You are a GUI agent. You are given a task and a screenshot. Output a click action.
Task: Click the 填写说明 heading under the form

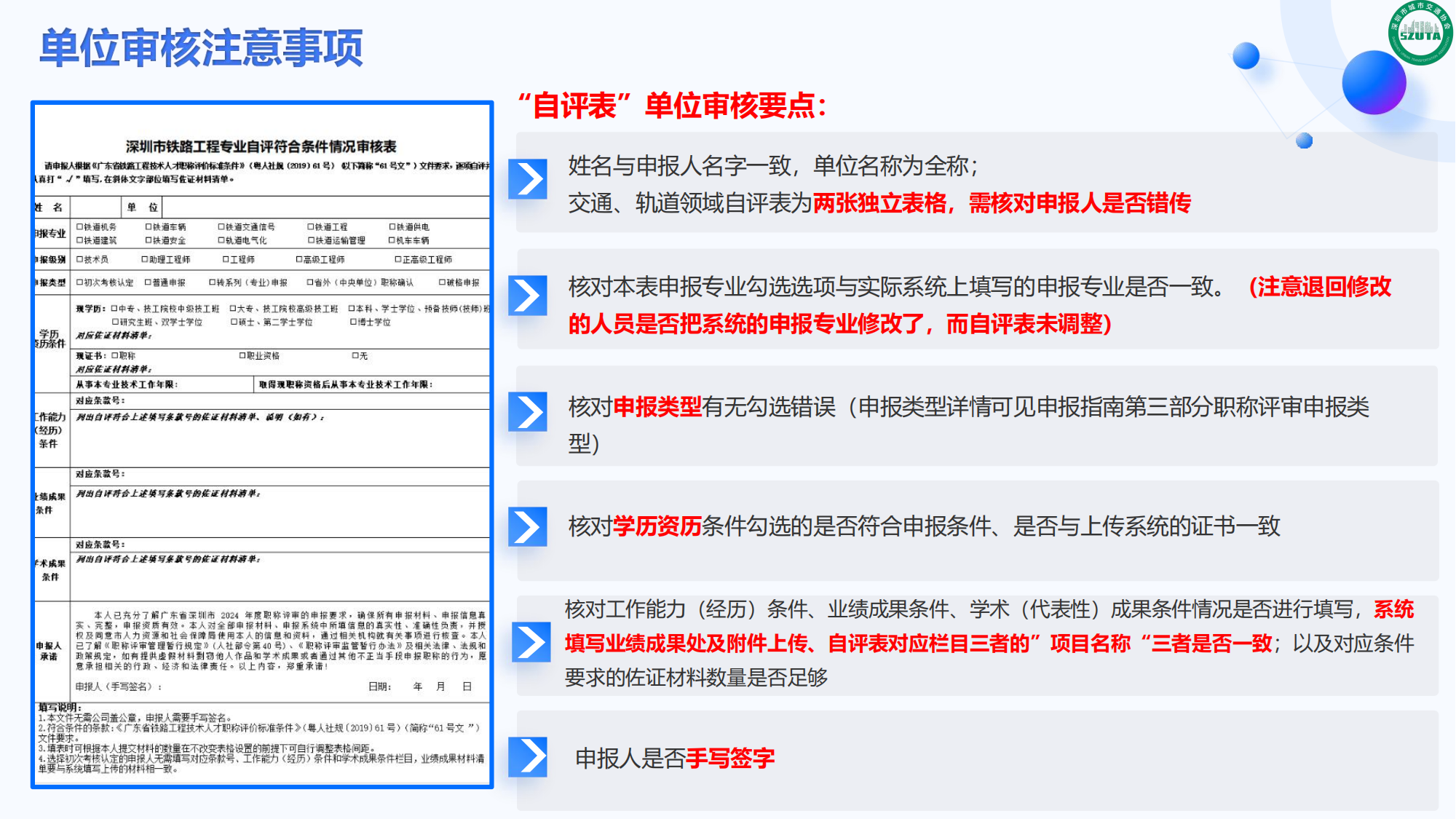click(60, 707)
